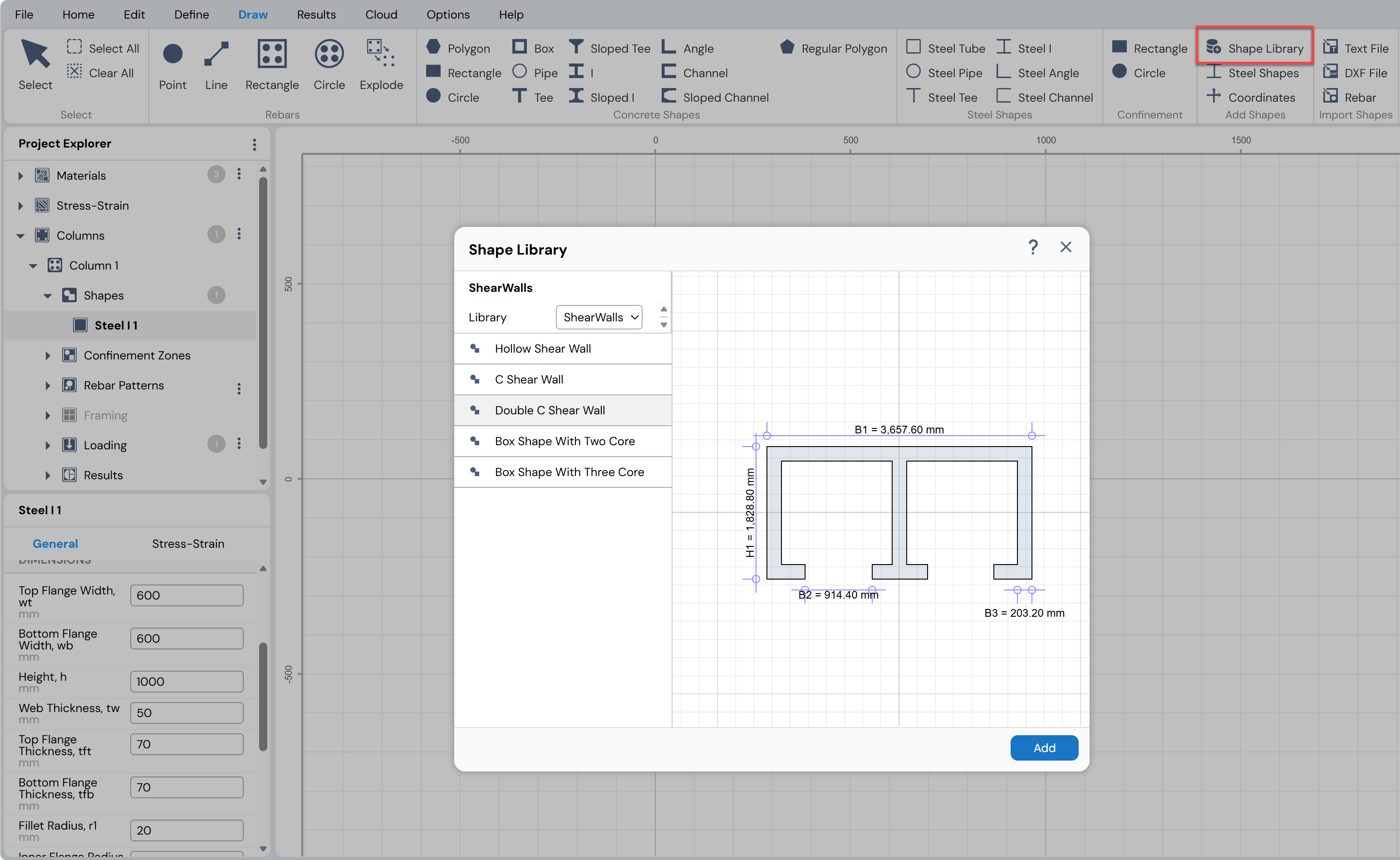
Task: Open Project Explorer options menu
Action: pos(254,144)
